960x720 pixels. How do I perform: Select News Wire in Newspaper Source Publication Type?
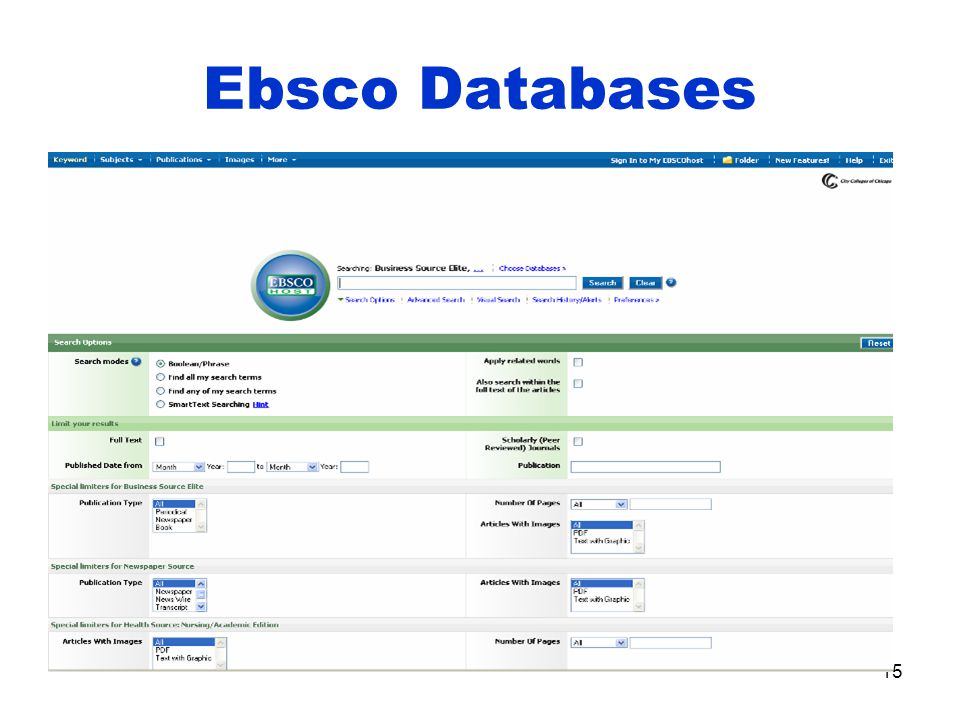point(173,599)
